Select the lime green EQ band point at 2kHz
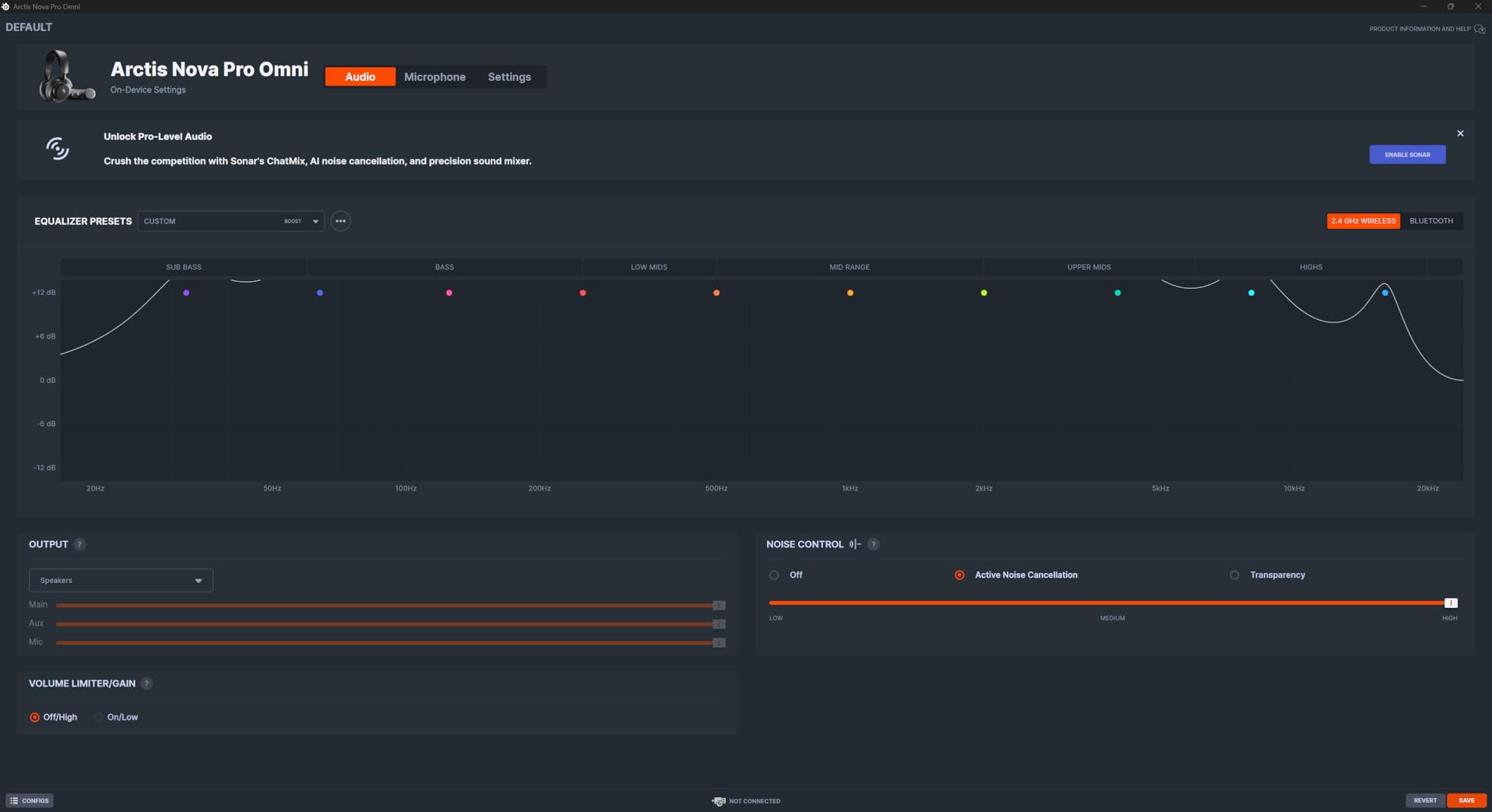Image resolution: width=1492 pixels, height=812 pixels. pyautogui.click(x=984, y=293)
